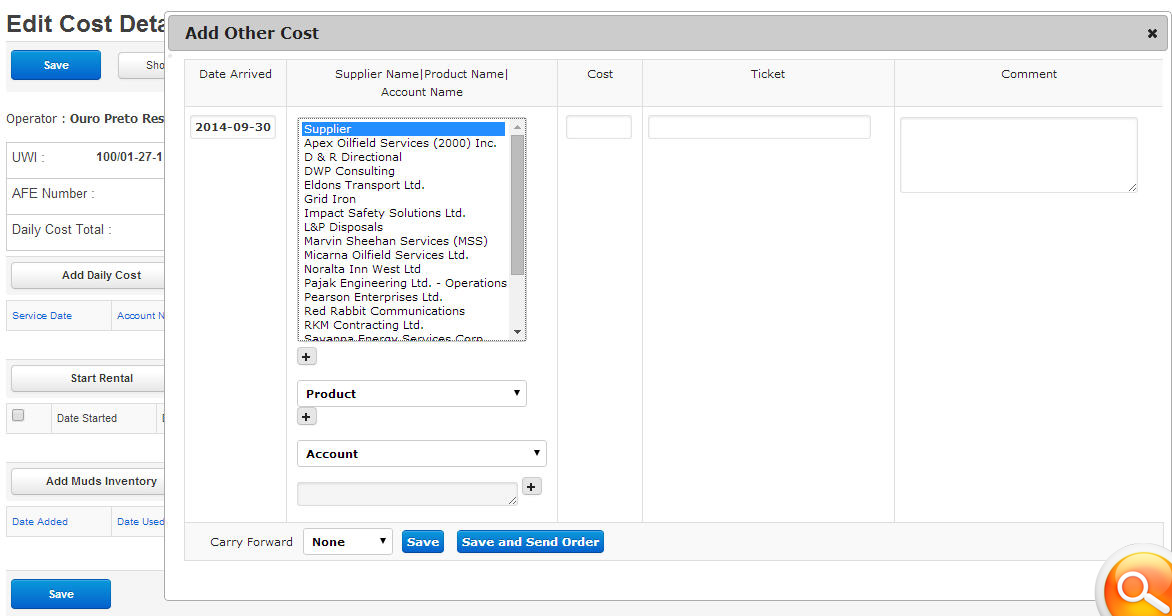Click Save and Send Order

(530, 542)
